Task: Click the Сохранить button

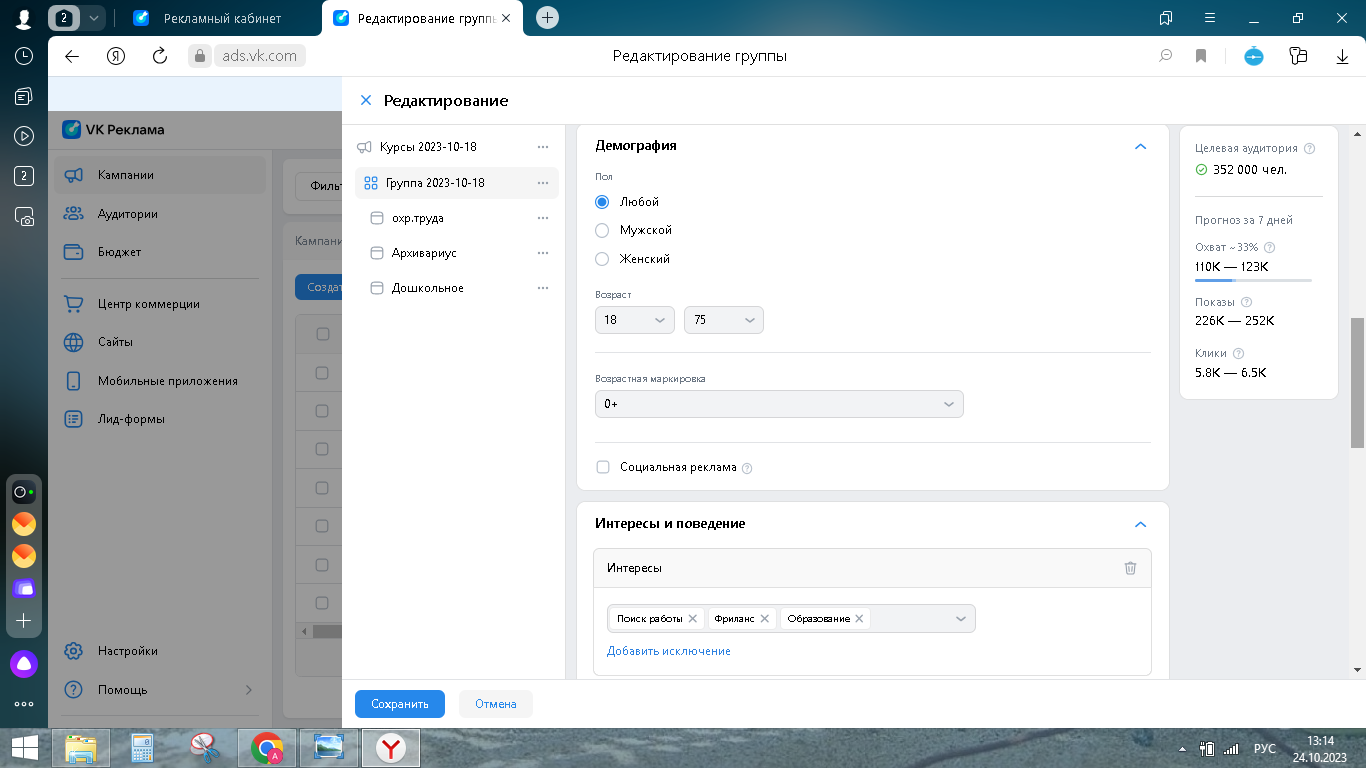Action: tap(399, 704)
